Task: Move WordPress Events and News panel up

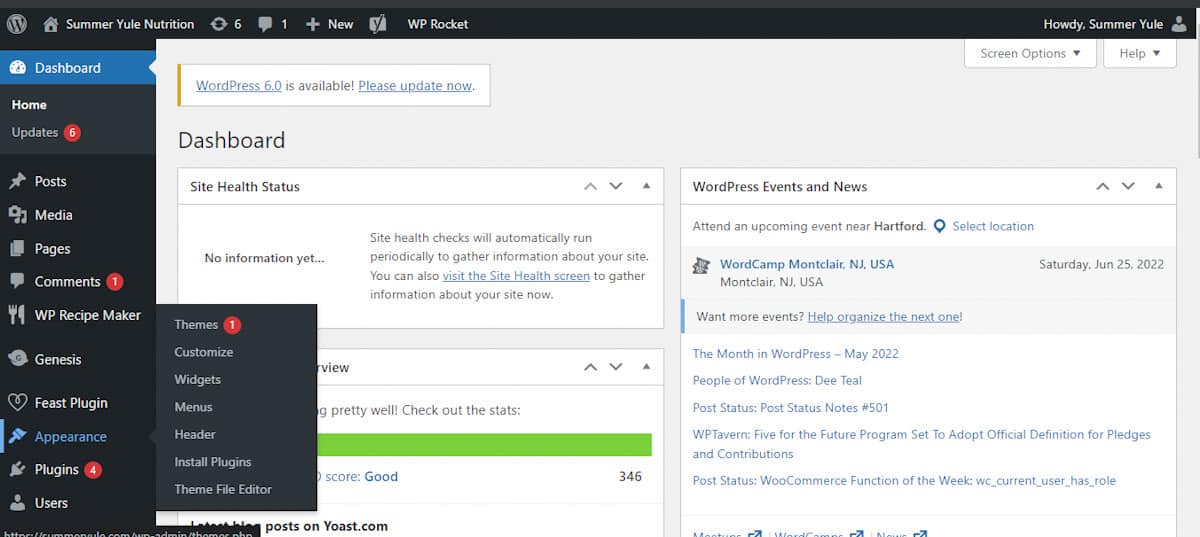Action: click(x=1102, y=186)
